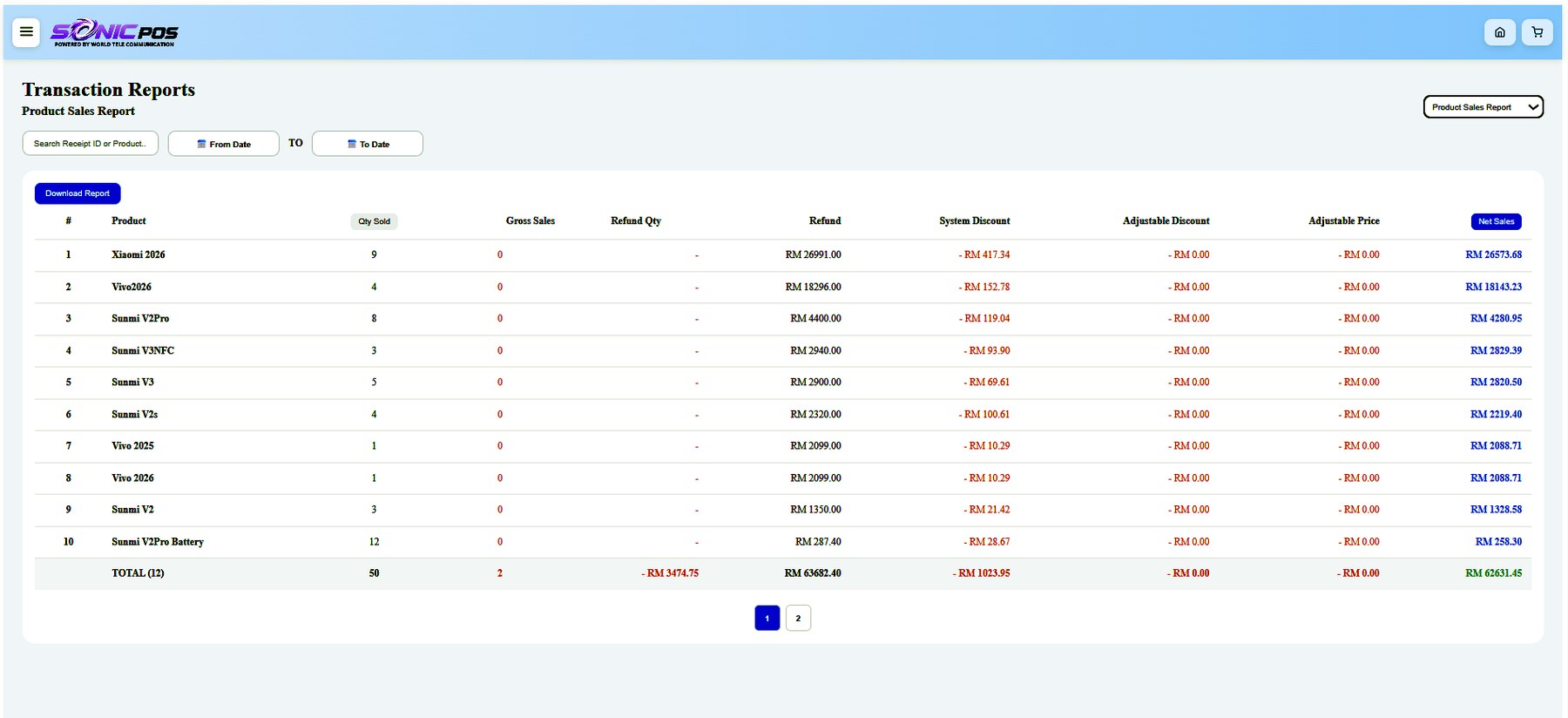Click system discount - RM 417.34
Screen dimensions: 1568x718
[x=984, y=255]
